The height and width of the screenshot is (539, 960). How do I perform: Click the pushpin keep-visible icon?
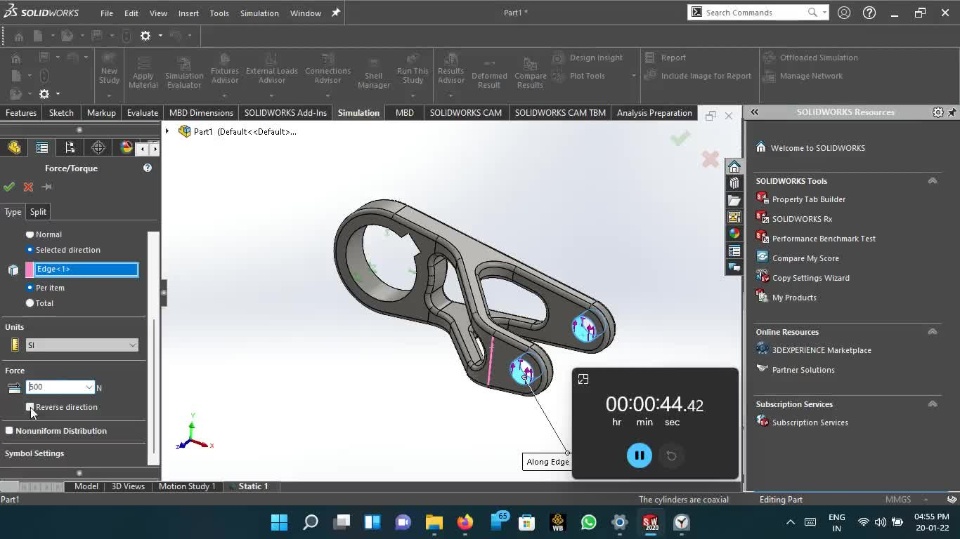tap(47, 187)
